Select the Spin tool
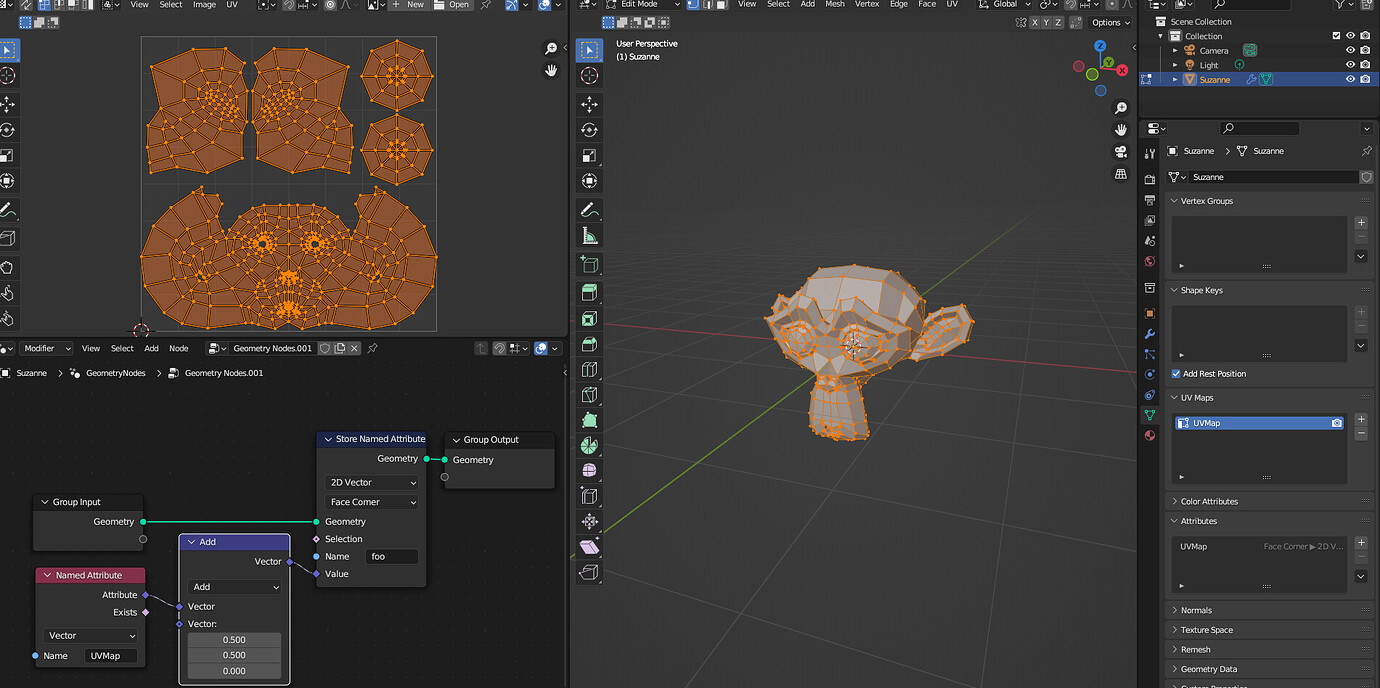 click(x=589, y=446)
